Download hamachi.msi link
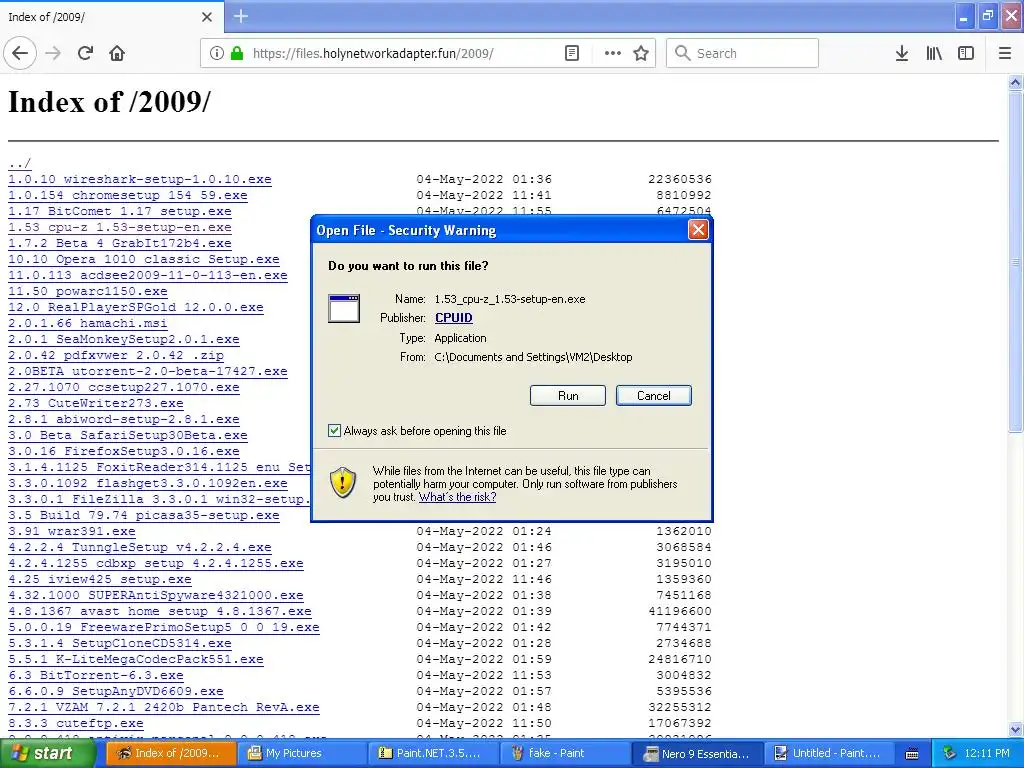This screenshot has width=1024, height=768. click(x=88, y=323)
